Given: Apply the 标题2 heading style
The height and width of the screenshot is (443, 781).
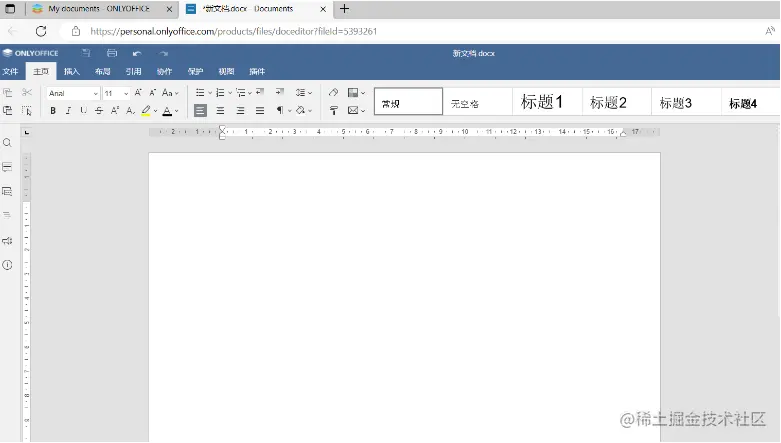Looking at the screenshot, I should pyautogui.click(x=617, y=102).
